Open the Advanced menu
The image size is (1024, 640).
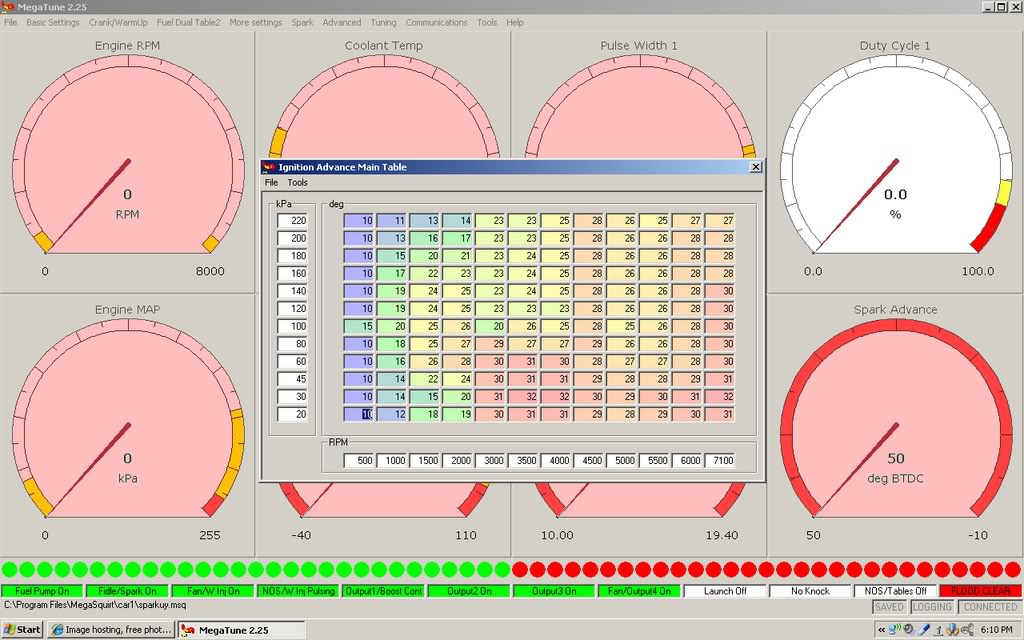342,22
